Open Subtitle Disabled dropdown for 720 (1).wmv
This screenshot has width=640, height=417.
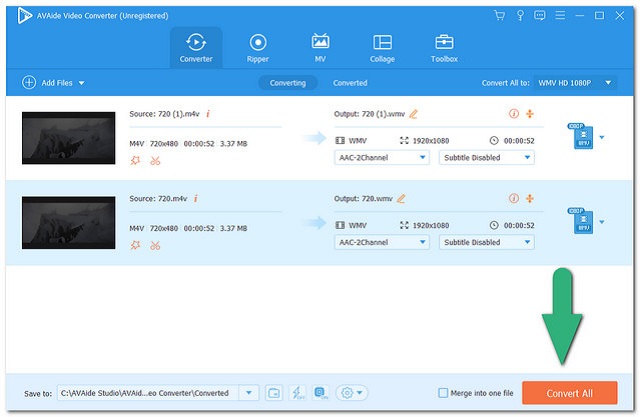coord(487,157)
